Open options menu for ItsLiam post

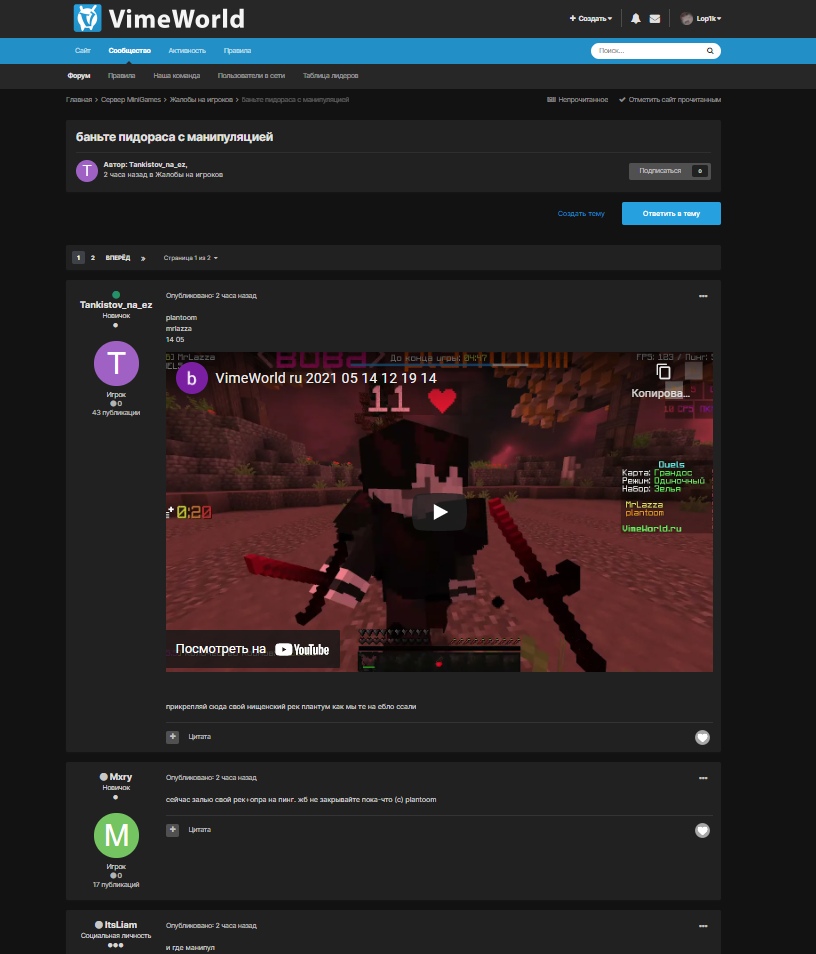(703, 925)
